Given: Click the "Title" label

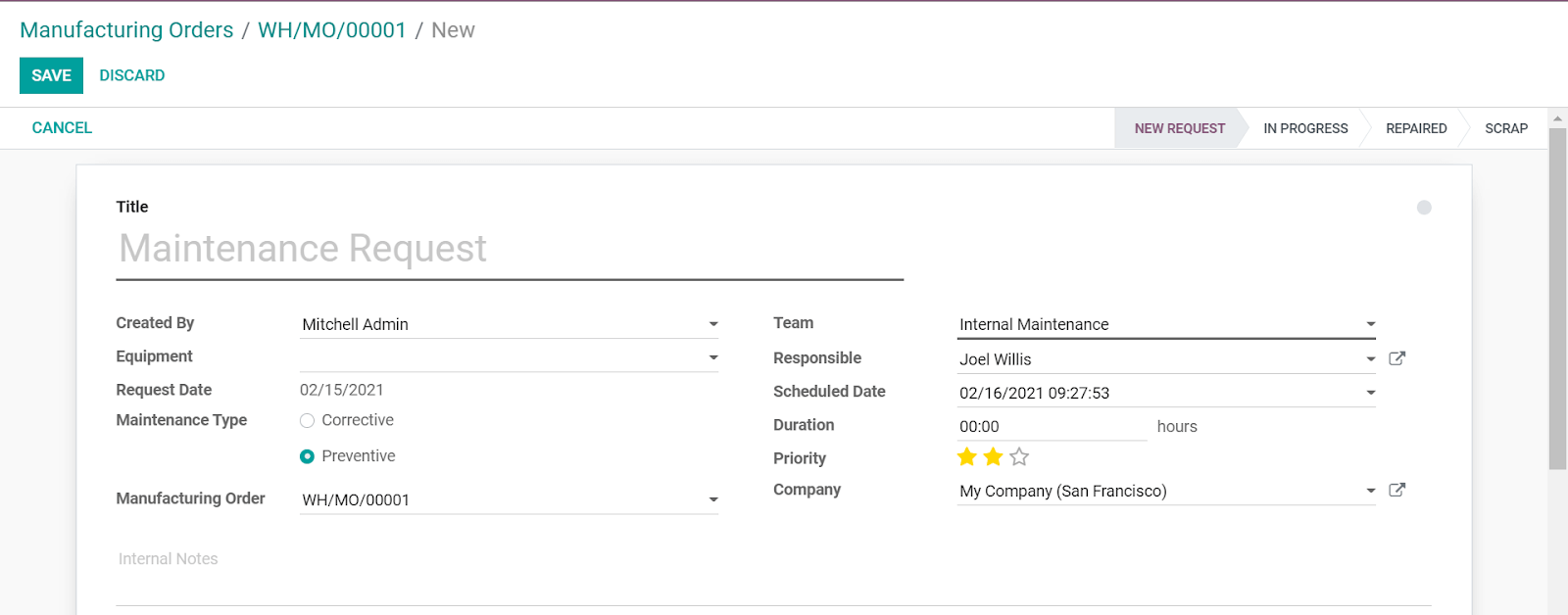Looking at the screenshot, I should pyautogui.click(x=132, y=207).
